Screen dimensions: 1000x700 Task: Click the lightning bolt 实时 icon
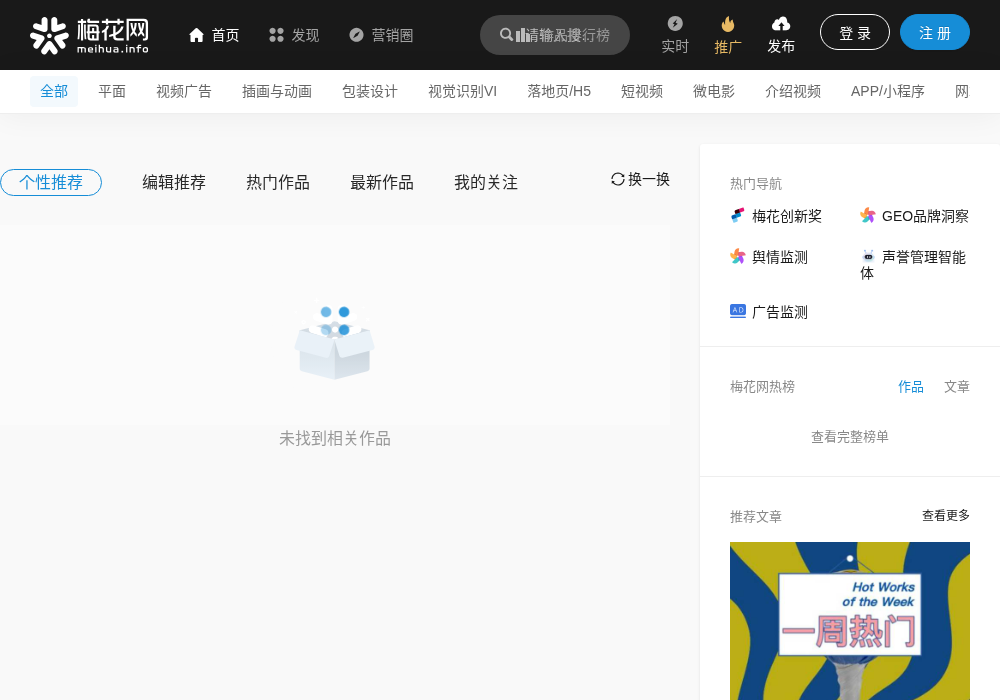coord(675,24)
